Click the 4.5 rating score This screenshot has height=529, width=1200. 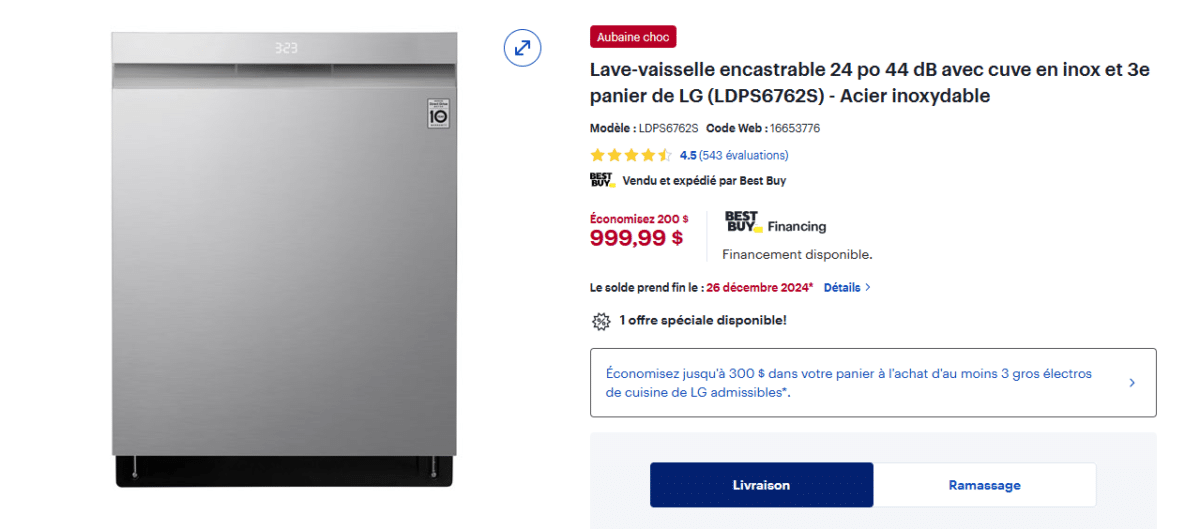point(688,155)
